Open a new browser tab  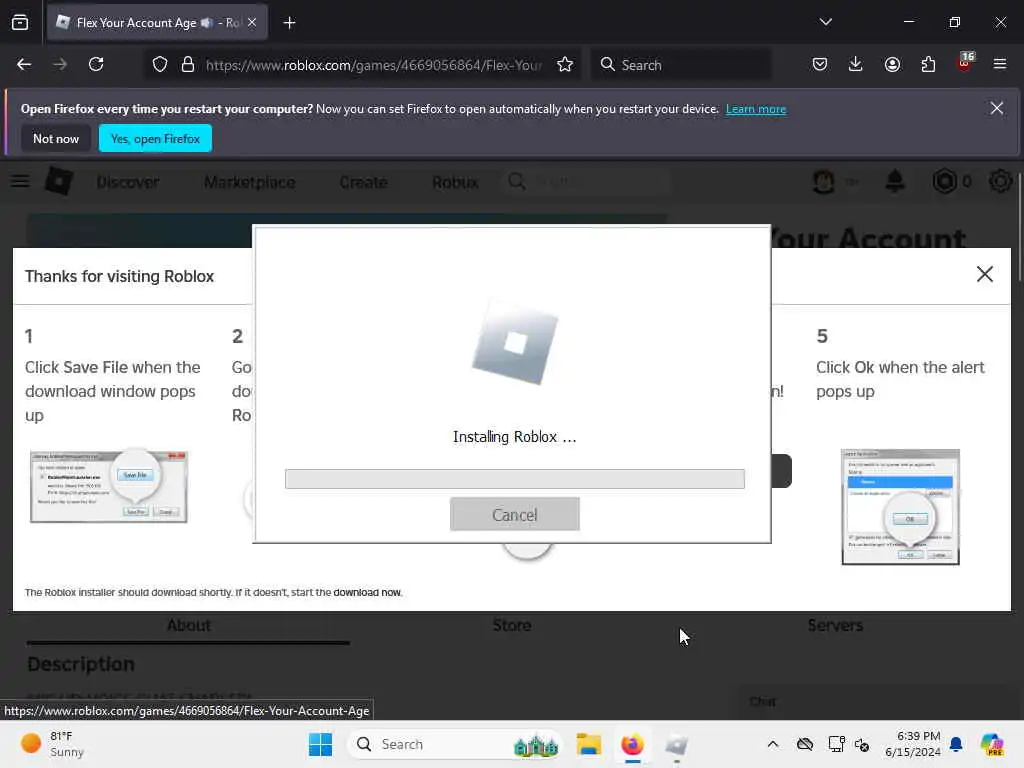click(289, 23)
